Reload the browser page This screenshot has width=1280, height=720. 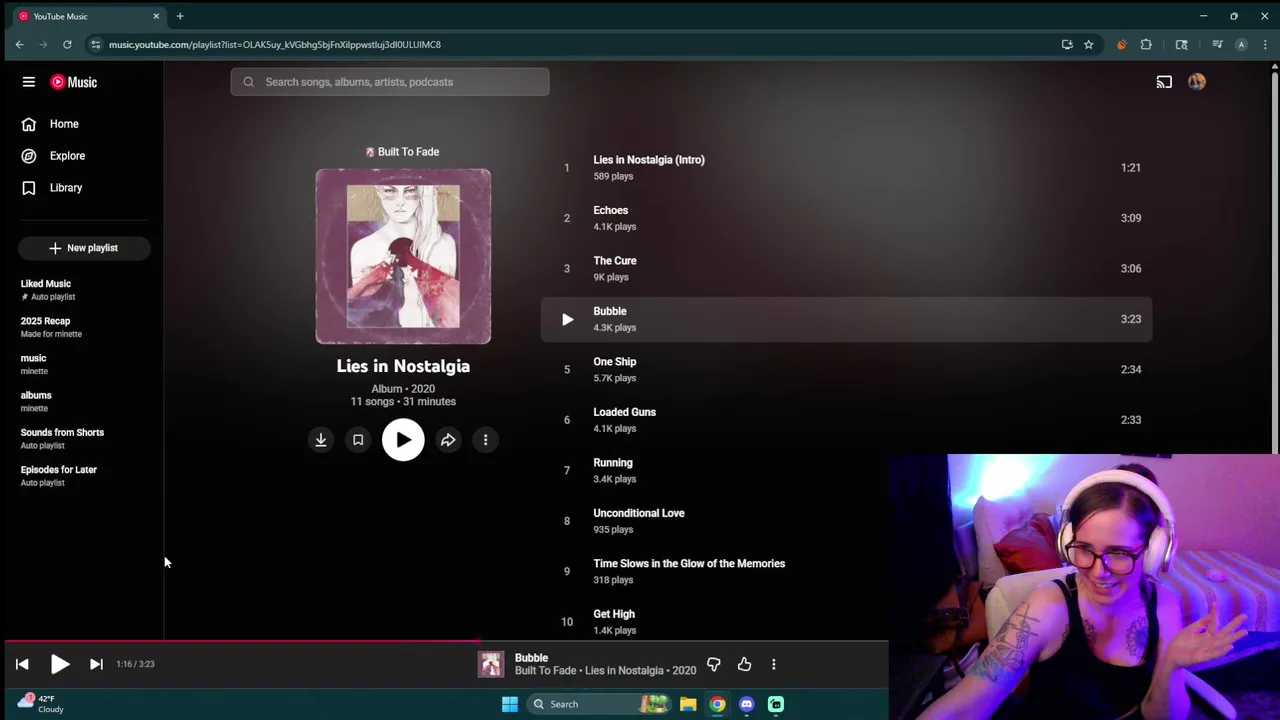click(x=67, y=44)
